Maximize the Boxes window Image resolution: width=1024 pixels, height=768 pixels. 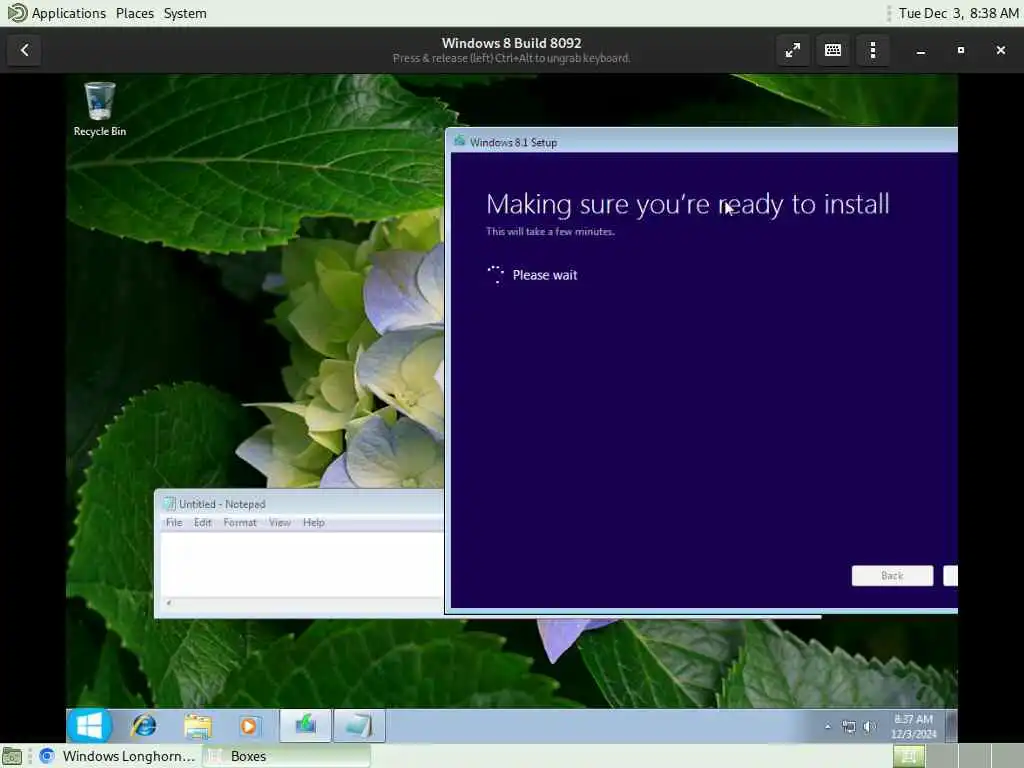pyautogui.click(x=961, y=50)
